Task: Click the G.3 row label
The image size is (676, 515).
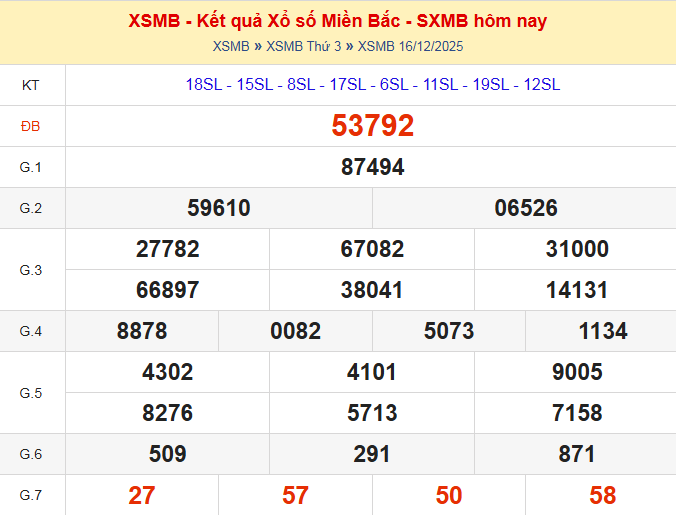Action: (x=31, y=270)
